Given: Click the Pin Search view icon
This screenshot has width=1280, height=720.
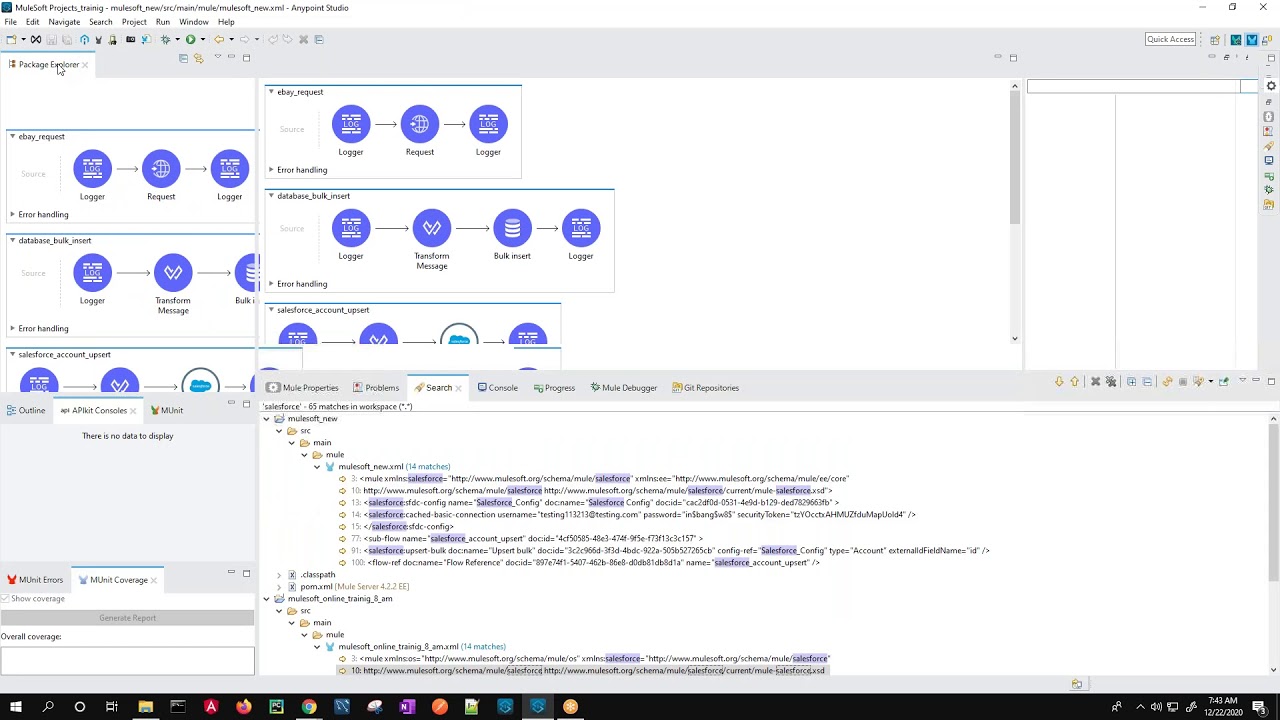Looking at the screenshot, I should click(1224, 381).
